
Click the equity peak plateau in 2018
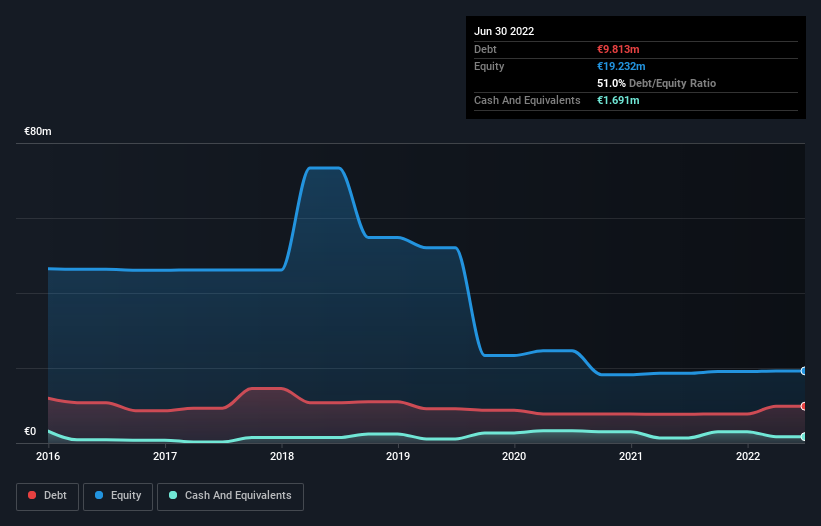point(325,168)
